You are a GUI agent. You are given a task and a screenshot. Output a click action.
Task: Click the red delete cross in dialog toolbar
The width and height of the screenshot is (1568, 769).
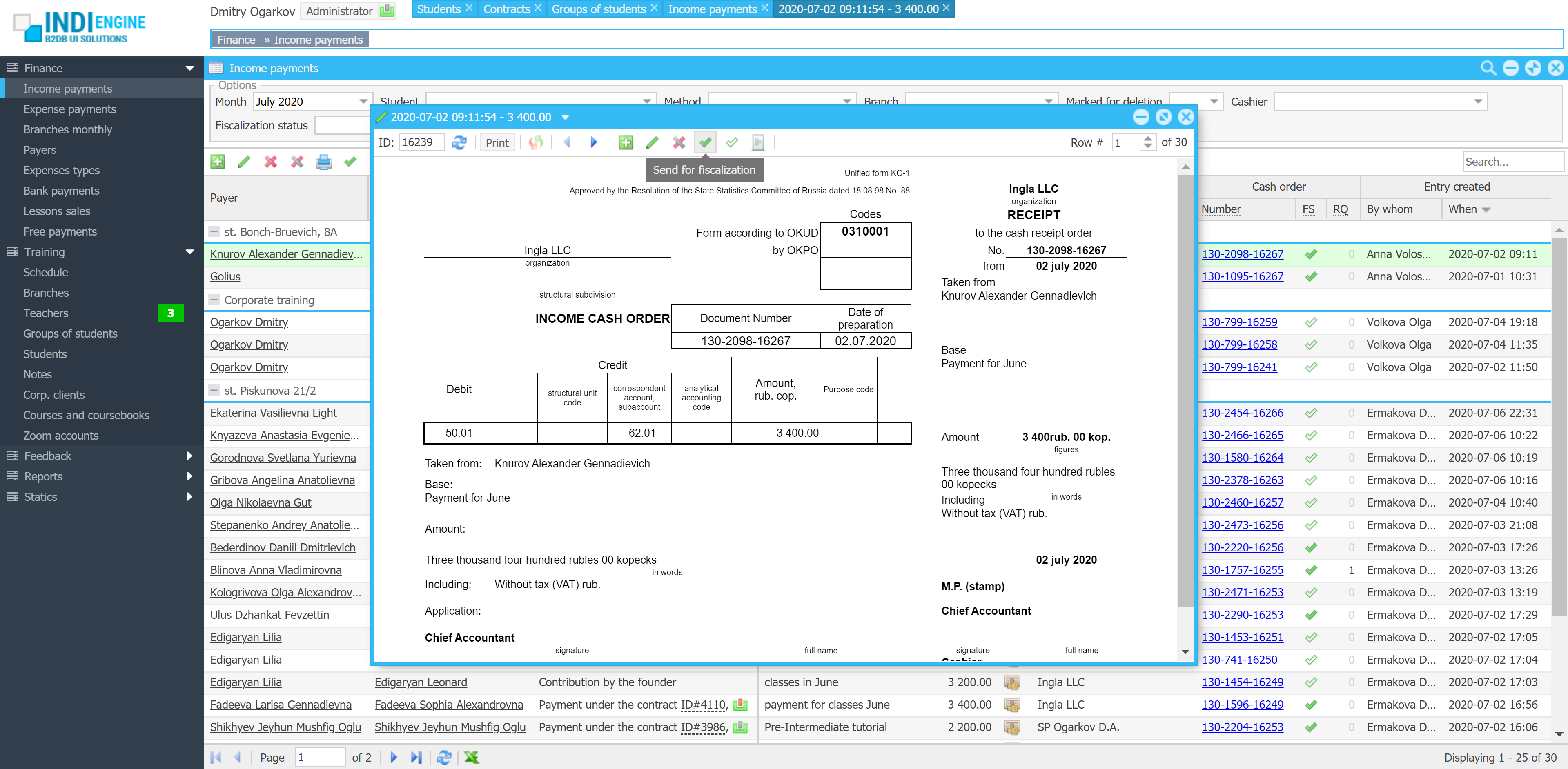pyautogui.click(x=679, y=142)
